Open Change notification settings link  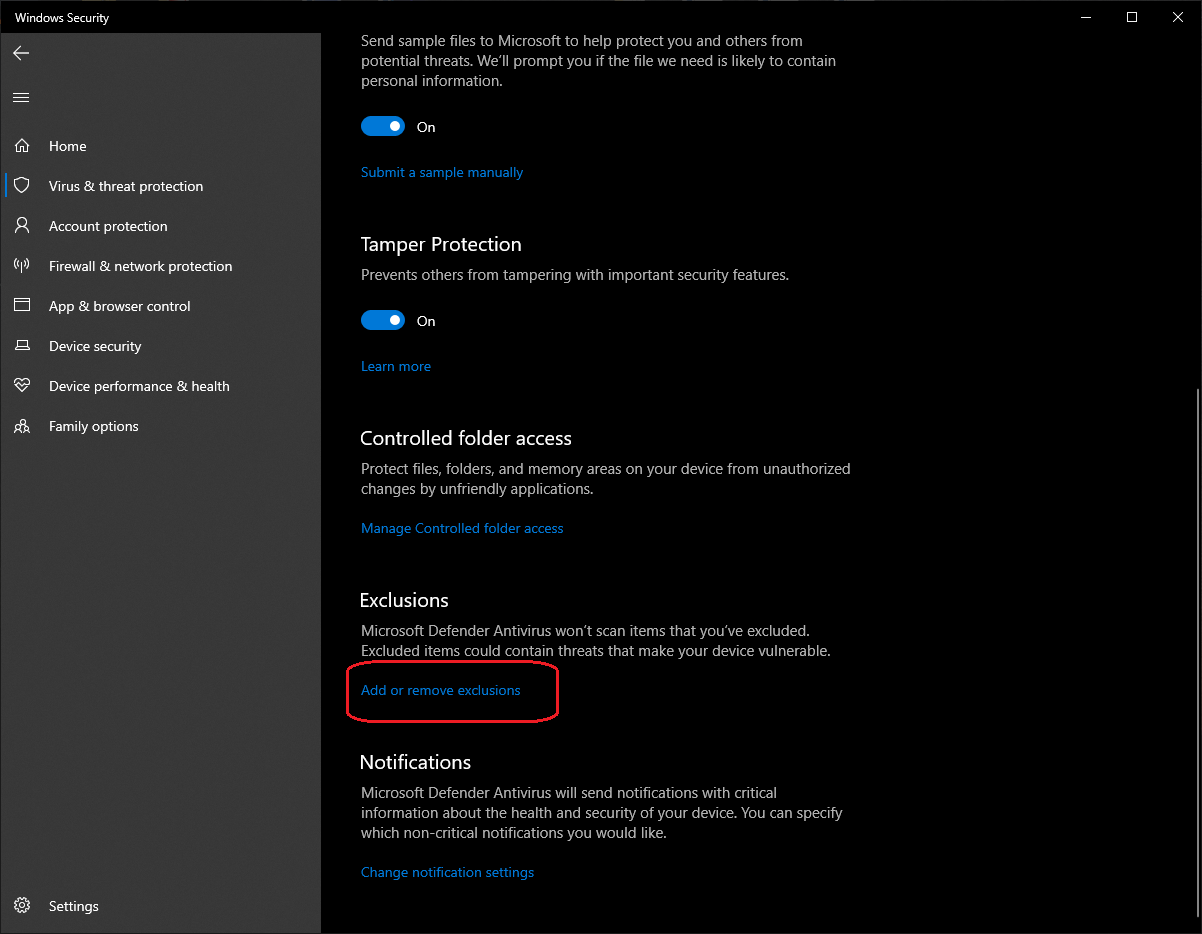(448, 872)
